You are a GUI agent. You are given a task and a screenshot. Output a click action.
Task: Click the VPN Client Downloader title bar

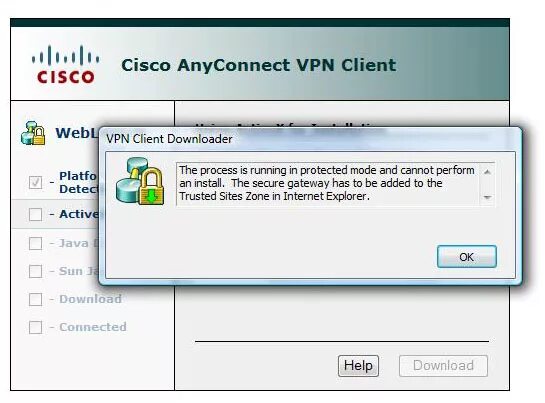309,139
